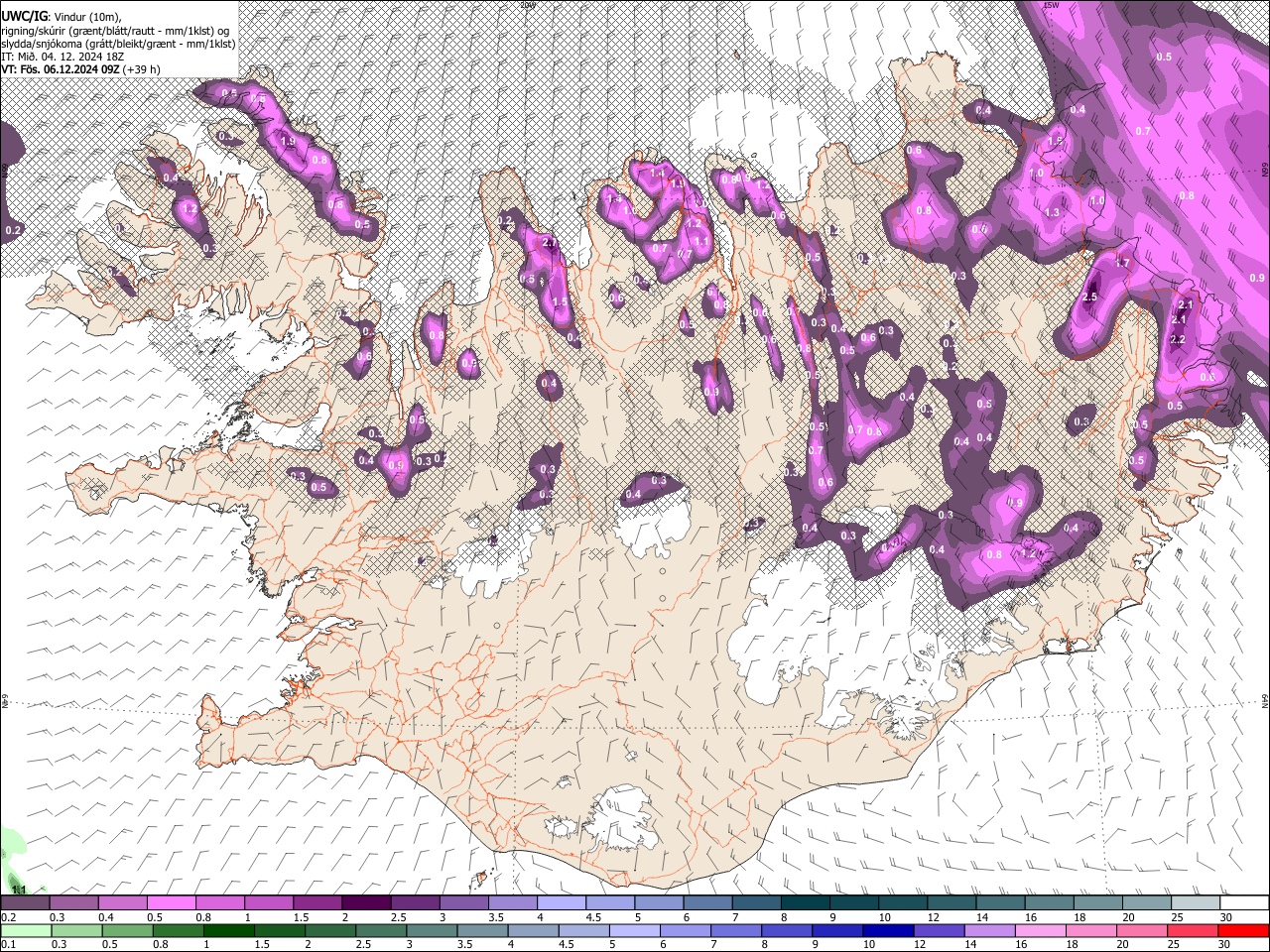Select the bright pink swatch for 0.5–0.8 in upper legend
This screenshot has width=1270, height=952.
pyautogui.click(x=171, y=902)
